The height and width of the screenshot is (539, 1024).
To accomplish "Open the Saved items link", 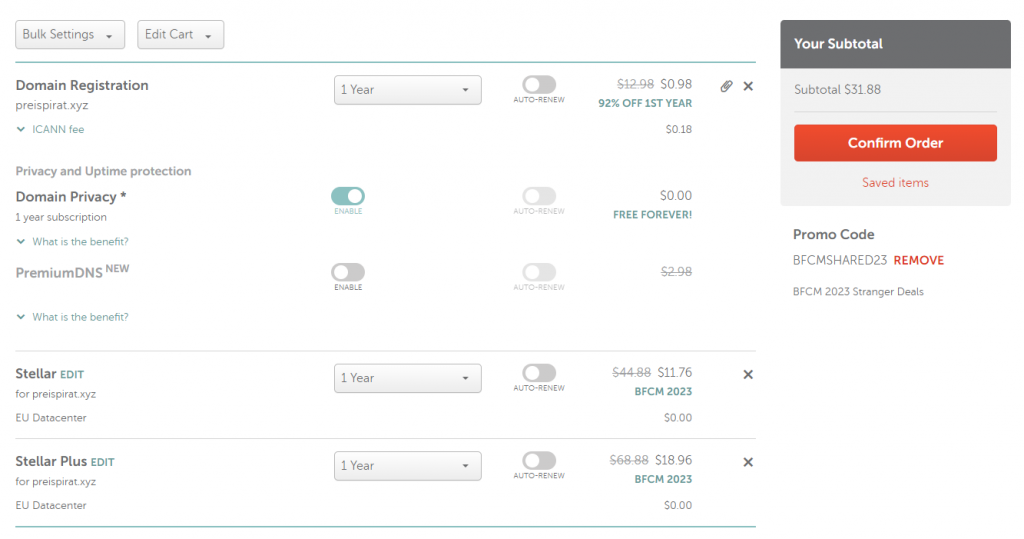I will click(895, 183).
